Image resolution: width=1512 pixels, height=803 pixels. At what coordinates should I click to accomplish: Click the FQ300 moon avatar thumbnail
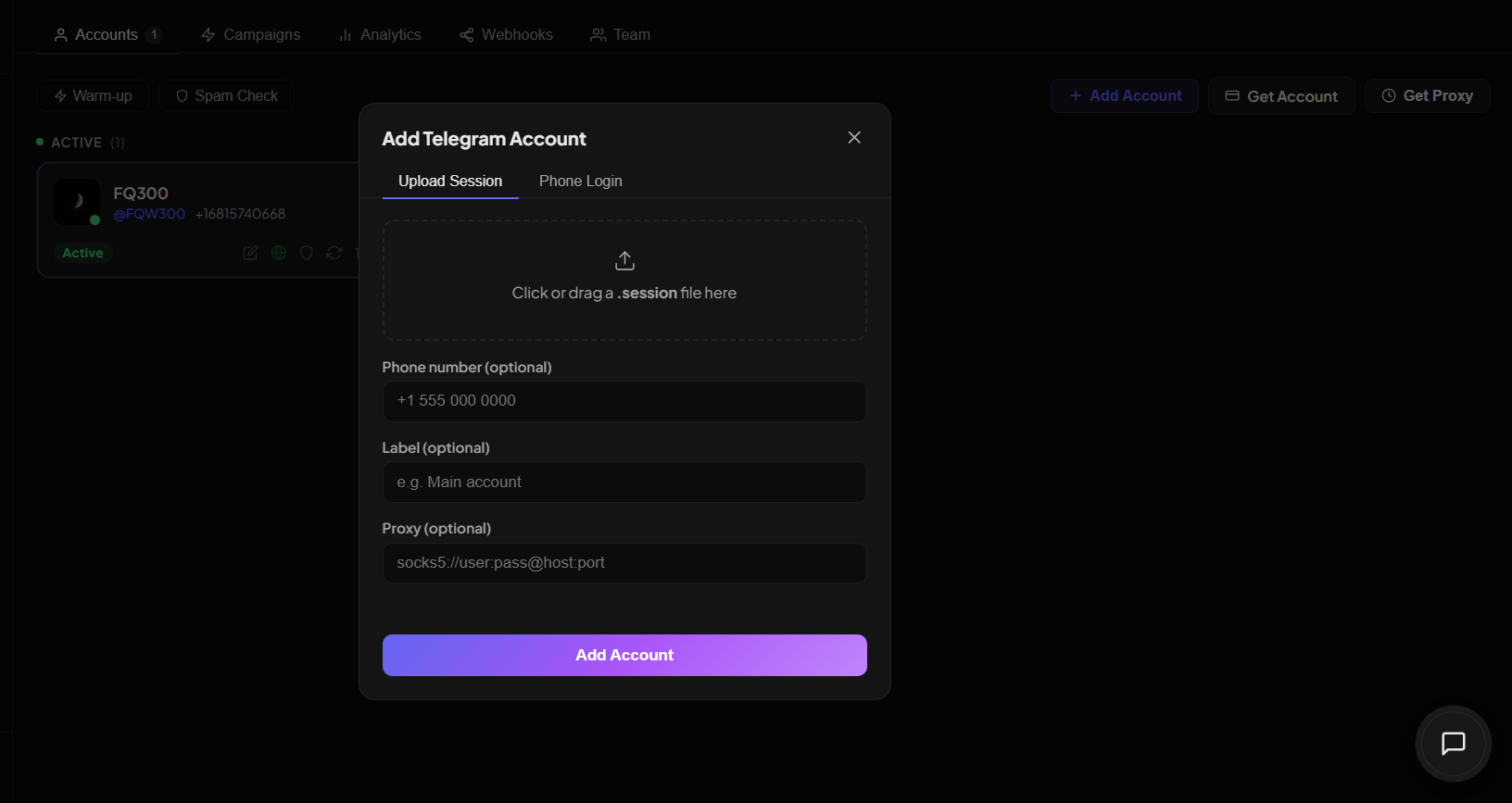(77, 202)
